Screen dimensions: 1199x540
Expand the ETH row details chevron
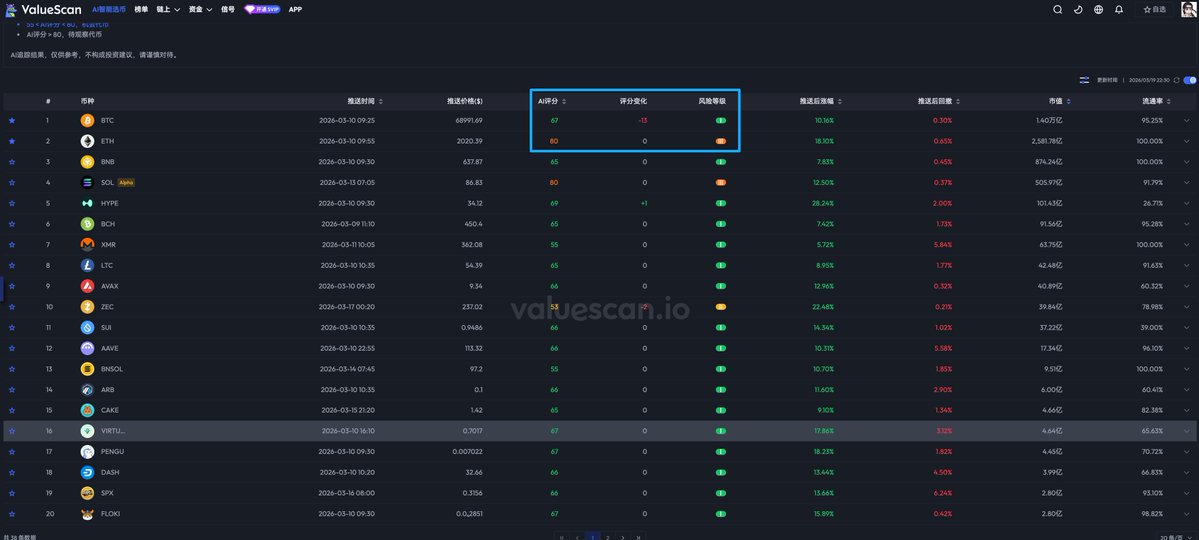pos(1187,141)
